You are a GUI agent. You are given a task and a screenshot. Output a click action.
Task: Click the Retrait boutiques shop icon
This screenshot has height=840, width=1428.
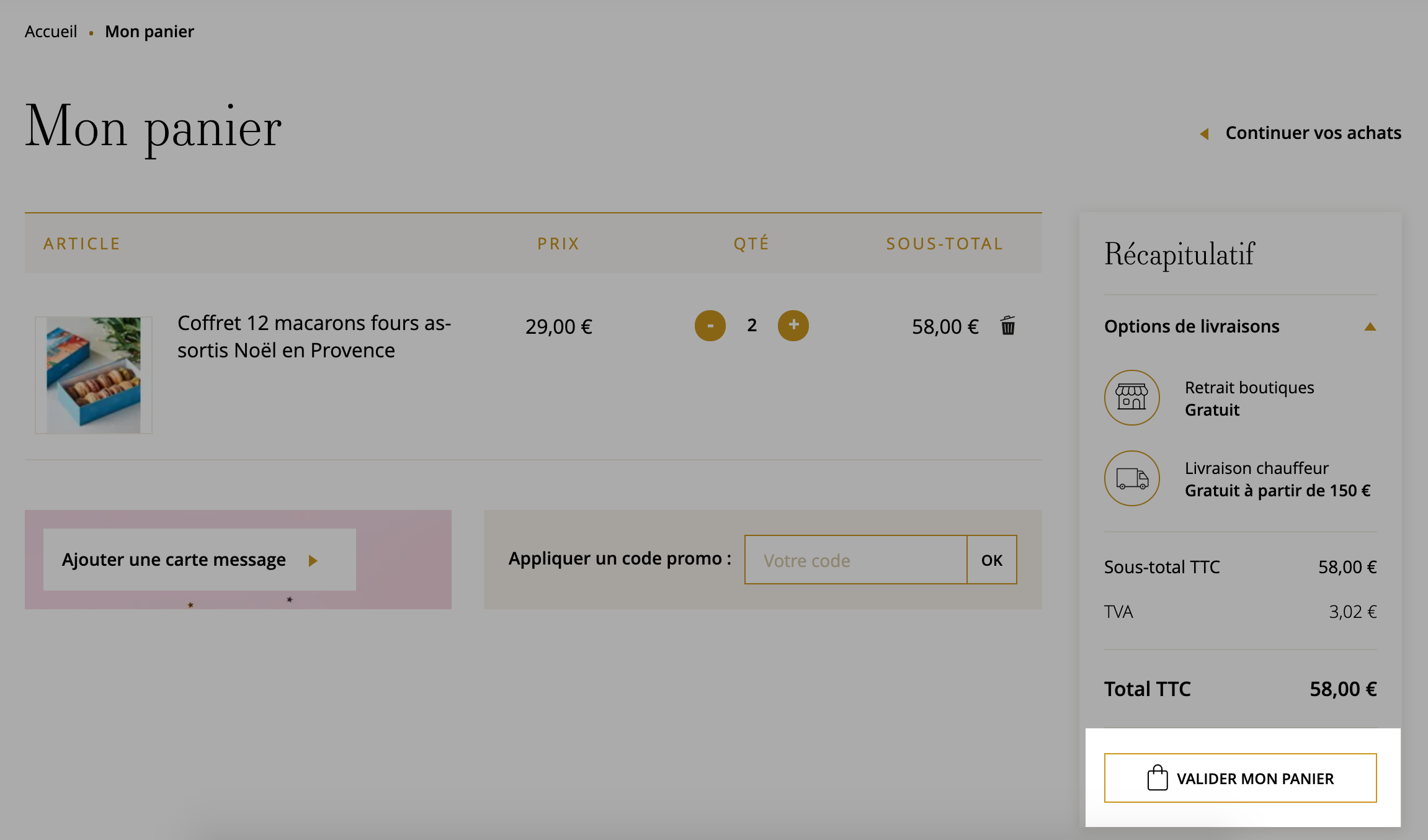(x=1132, y=398)
